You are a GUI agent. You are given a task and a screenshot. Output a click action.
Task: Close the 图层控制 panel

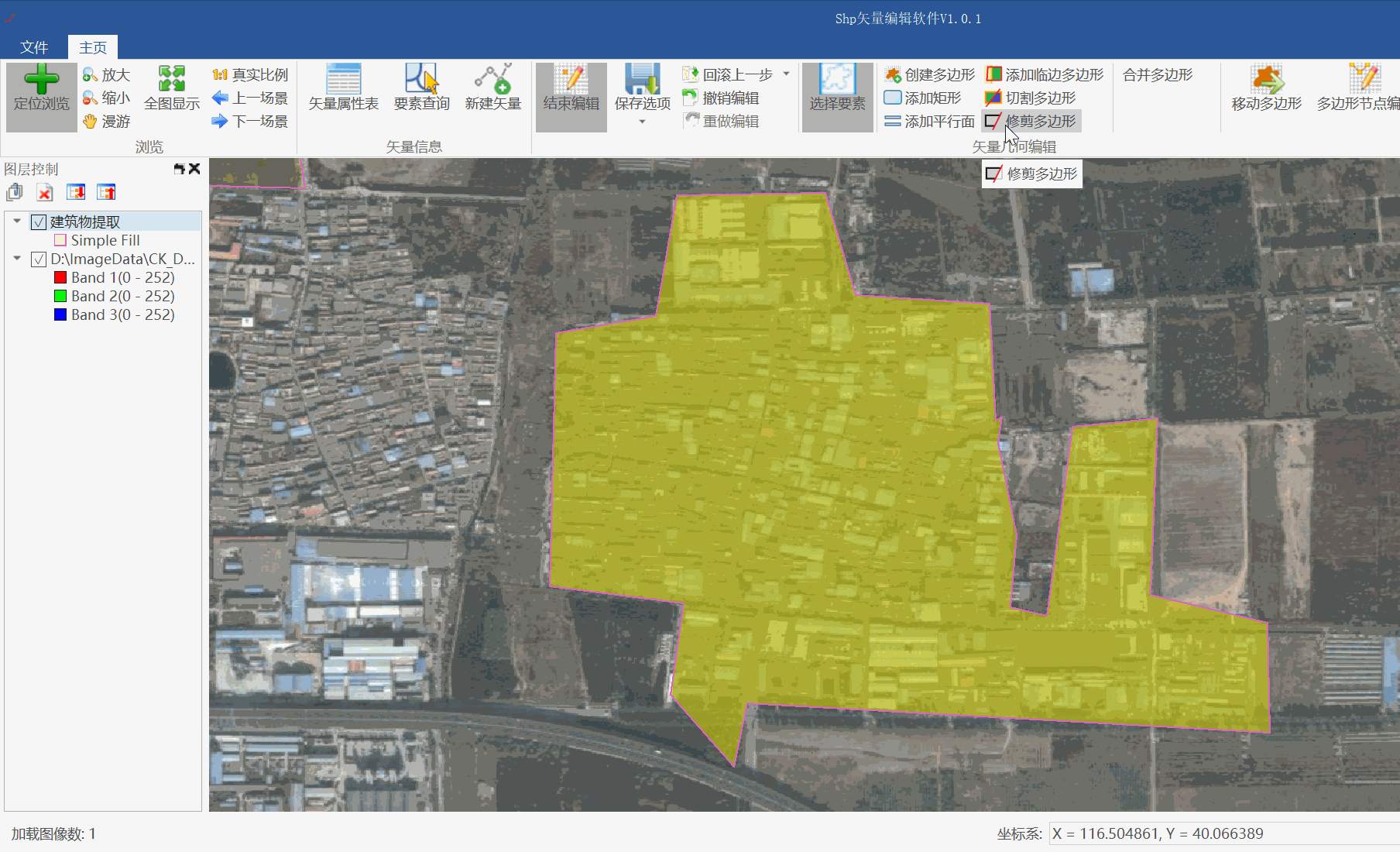click(194, 169)
